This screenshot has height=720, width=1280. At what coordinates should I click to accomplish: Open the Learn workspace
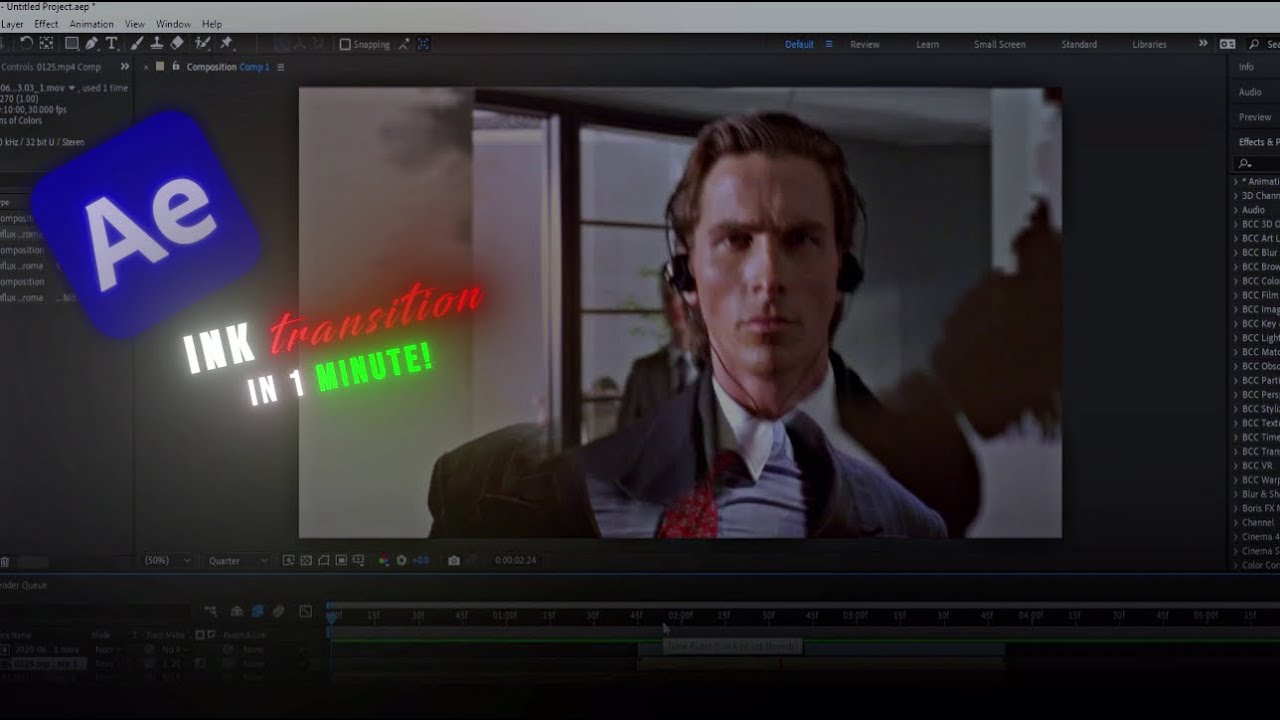[x=928, y=44]
